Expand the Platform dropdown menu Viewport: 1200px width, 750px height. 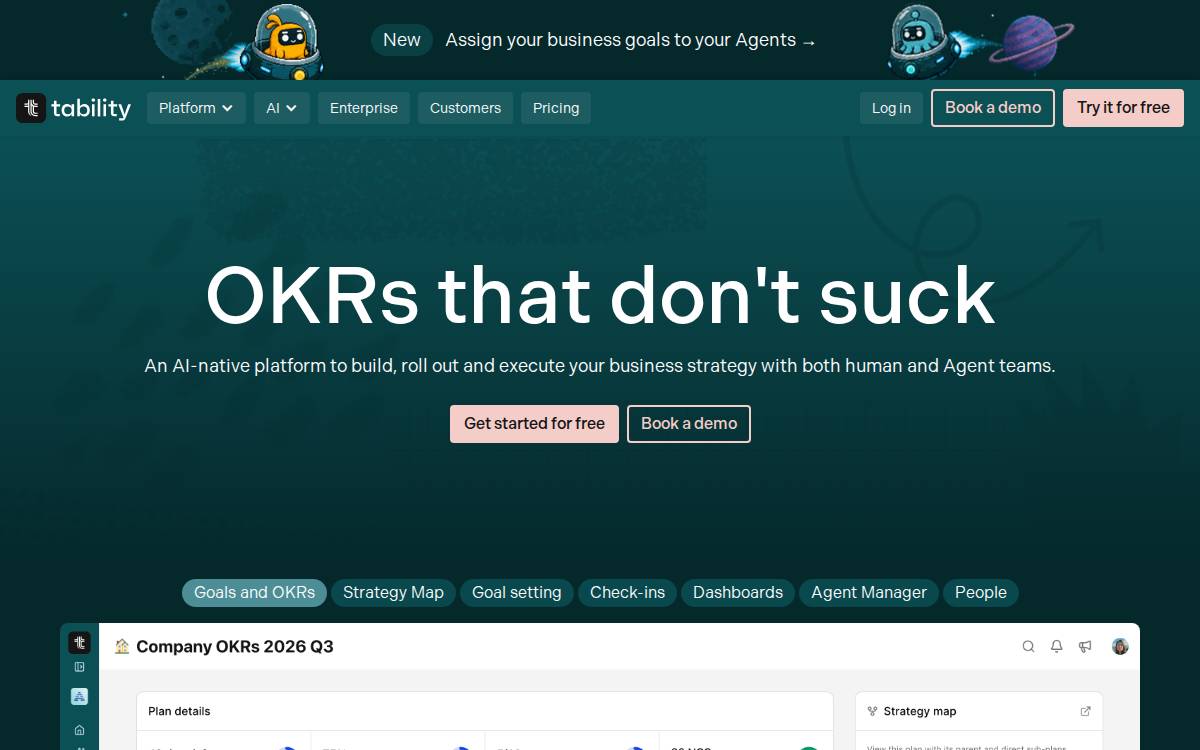(196, 108)
